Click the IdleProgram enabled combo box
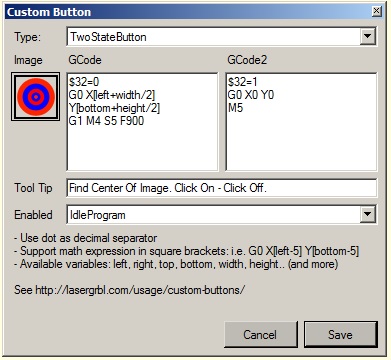This screenshot has height=360, width=391. 222,214
